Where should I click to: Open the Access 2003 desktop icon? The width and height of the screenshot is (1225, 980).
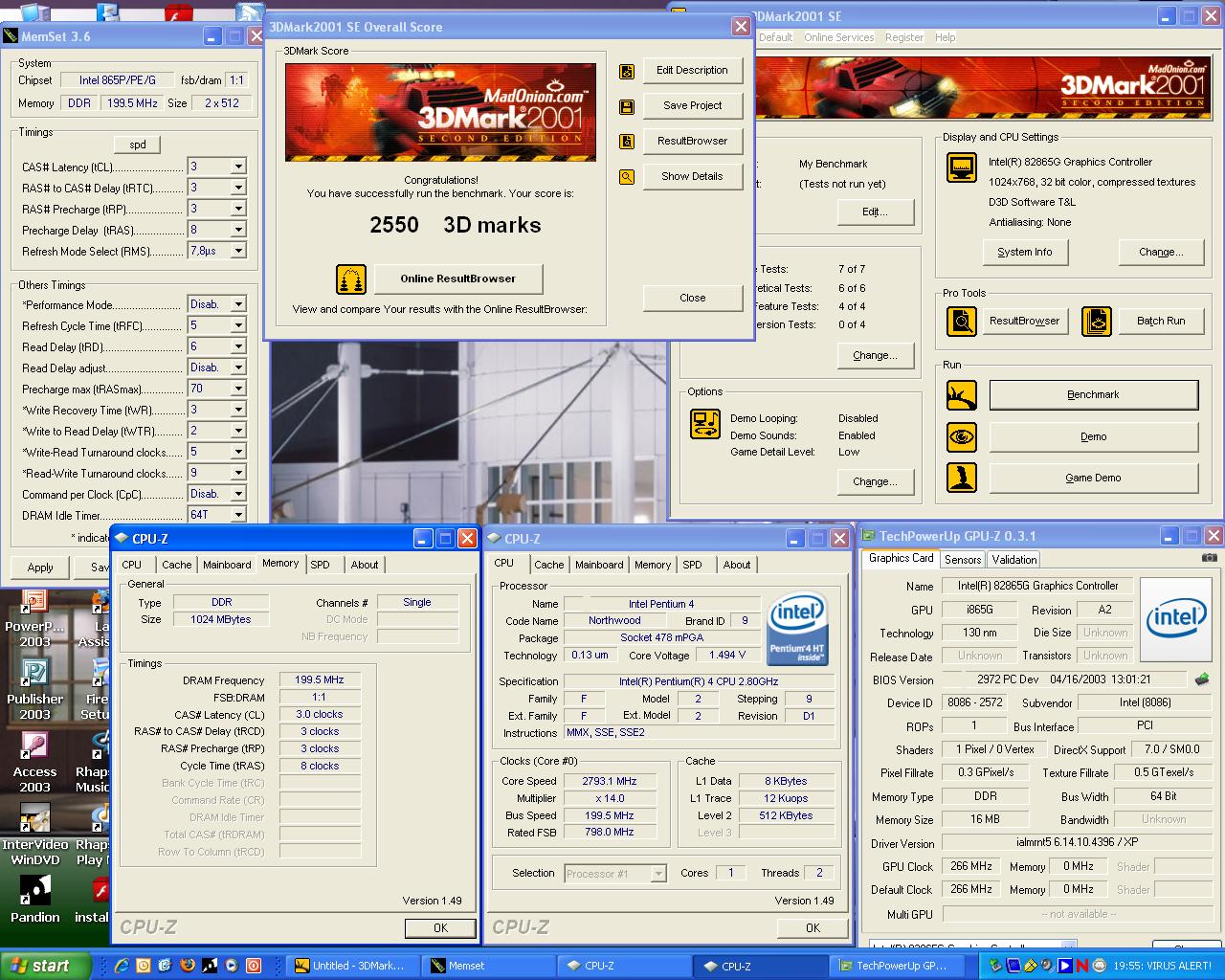tap(34, 761)
